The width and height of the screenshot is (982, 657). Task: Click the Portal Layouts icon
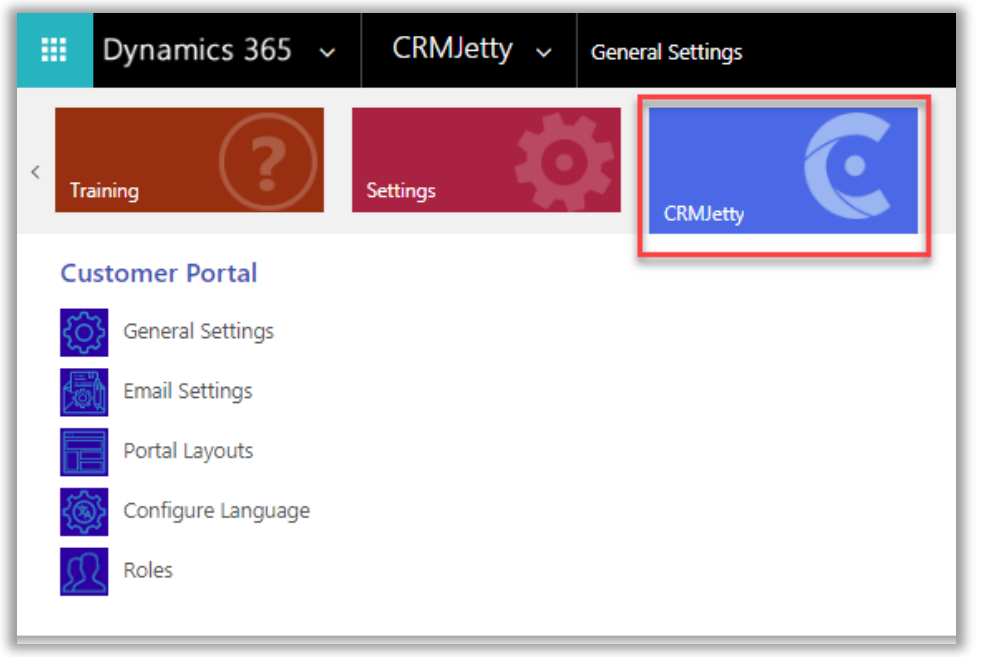(x=84, y=452)
